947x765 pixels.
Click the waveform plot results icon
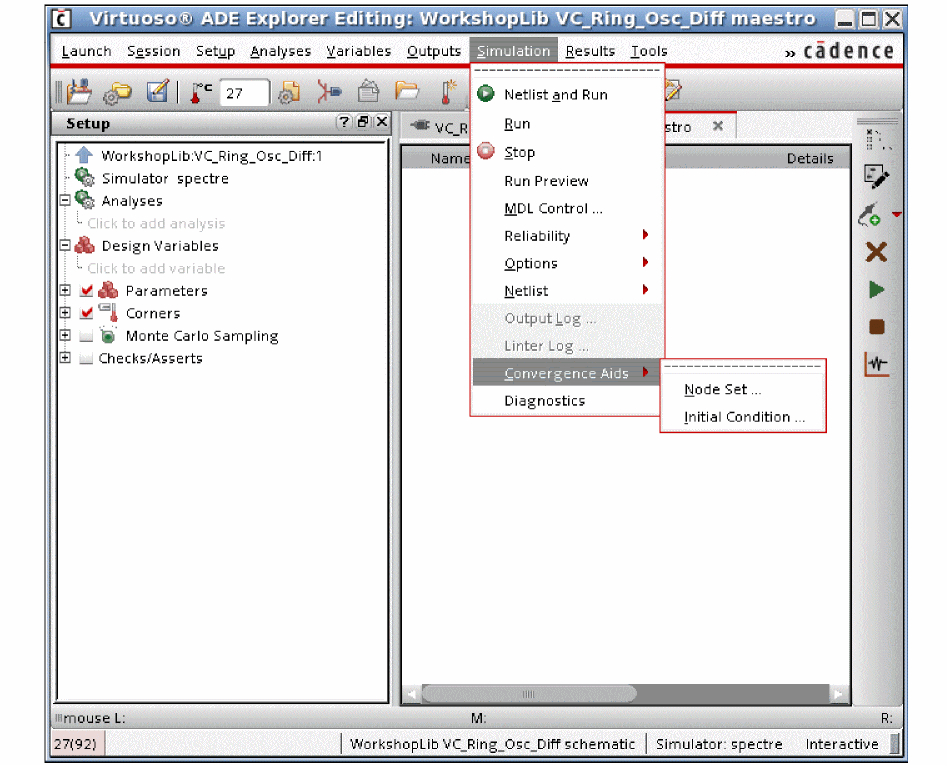(876, 364)
